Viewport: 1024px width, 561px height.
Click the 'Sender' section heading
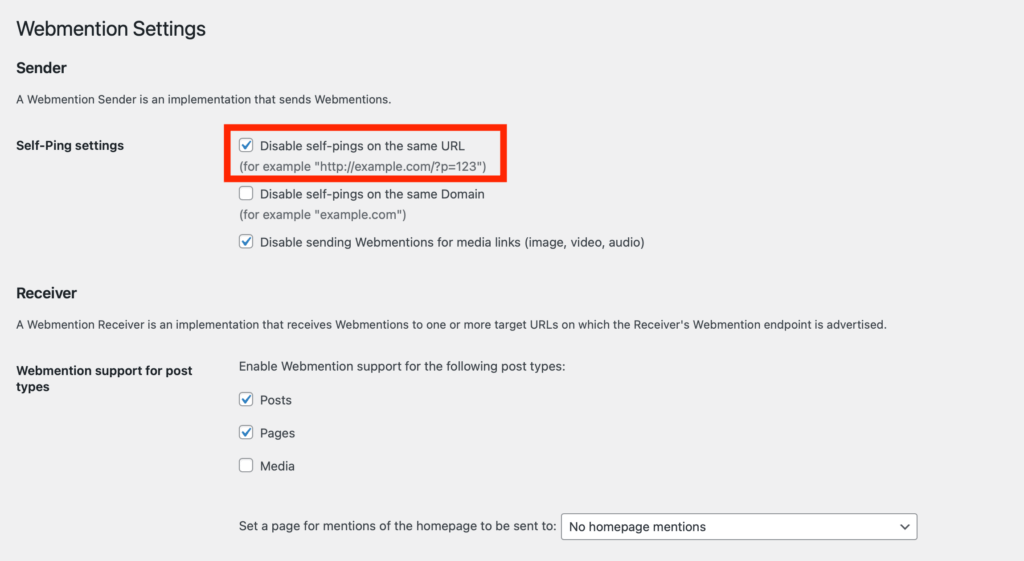click(x=41, y=68)
